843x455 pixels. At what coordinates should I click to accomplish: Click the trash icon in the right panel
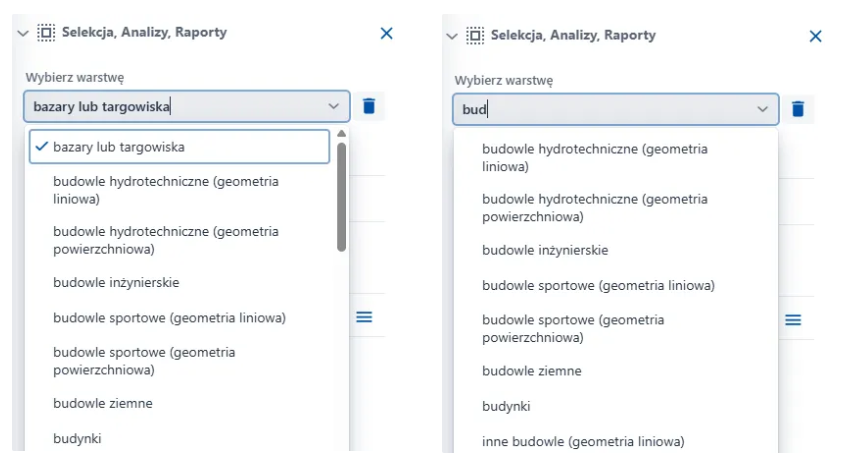(x=797, y=109)
